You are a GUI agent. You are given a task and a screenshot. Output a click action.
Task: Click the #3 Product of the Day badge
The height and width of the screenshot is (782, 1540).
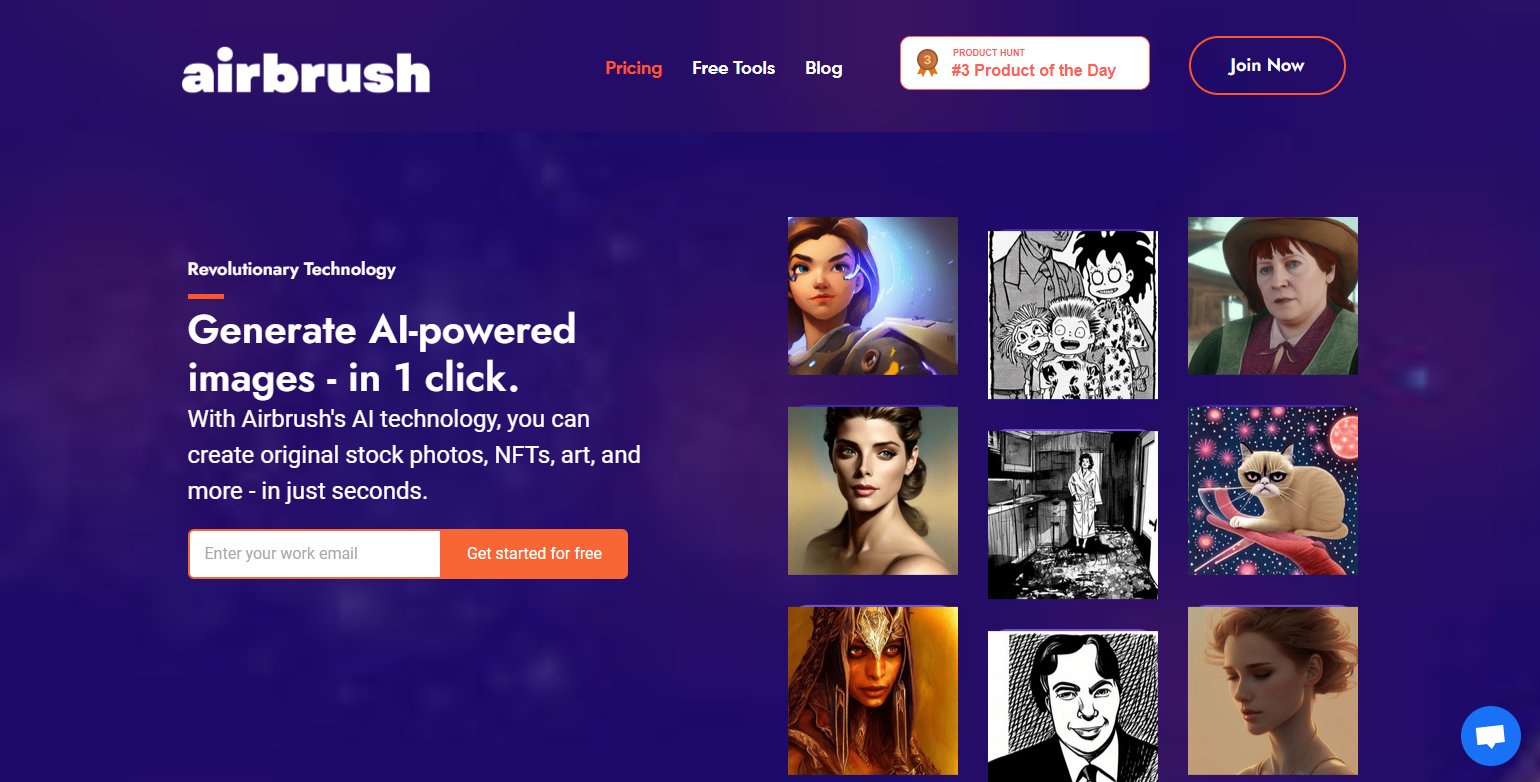click(x=1025, y=63)
